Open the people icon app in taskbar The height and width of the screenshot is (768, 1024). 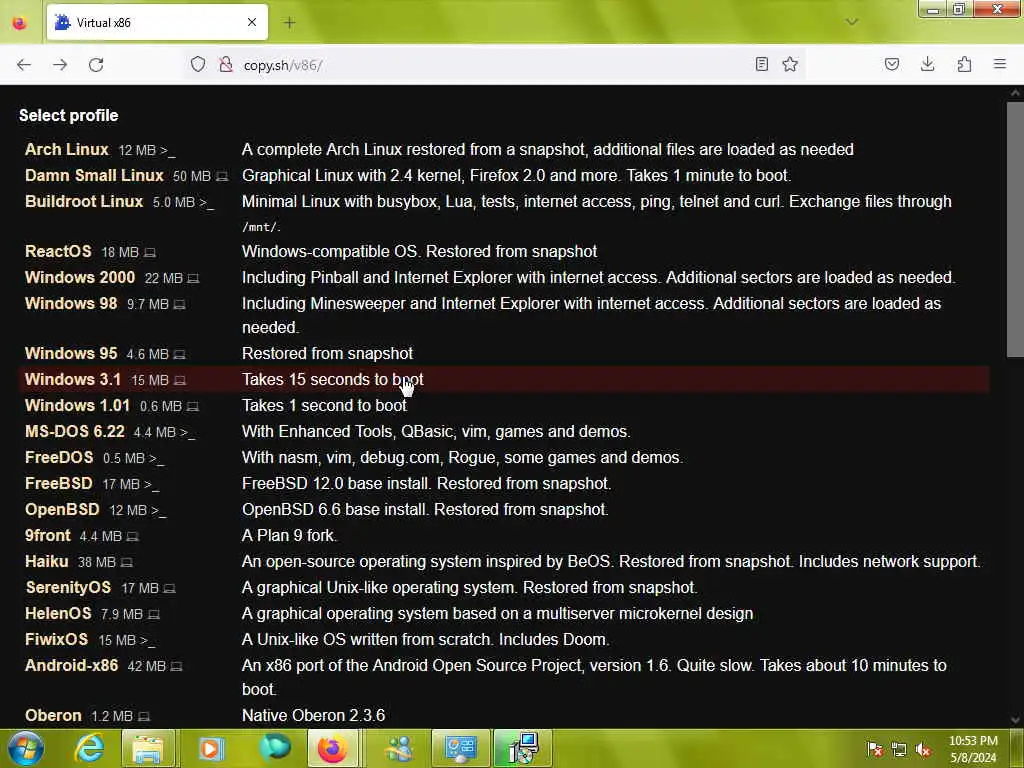click(399, 748)
